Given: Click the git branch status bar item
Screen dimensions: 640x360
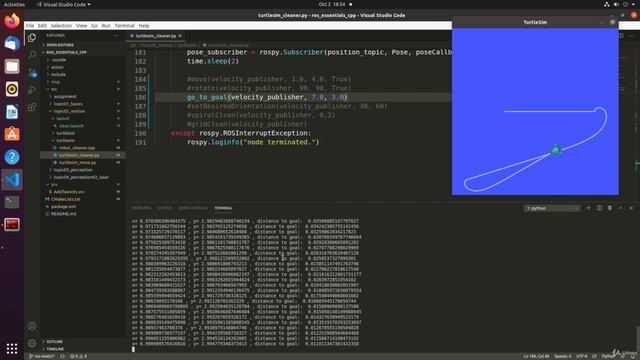Looking at the screenshot, I should click(42, 356).
